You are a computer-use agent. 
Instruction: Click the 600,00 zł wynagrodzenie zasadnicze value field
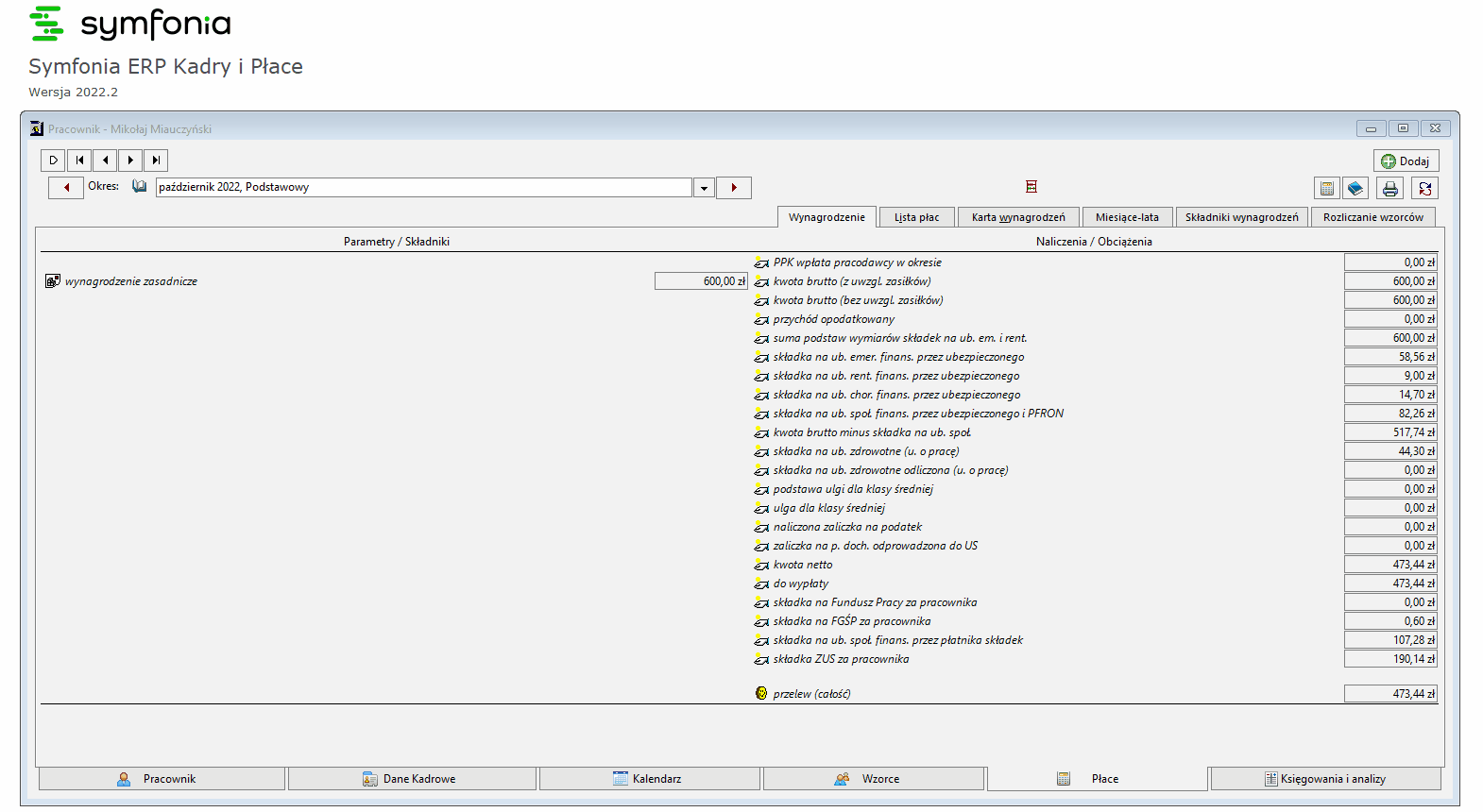point(701,281)
